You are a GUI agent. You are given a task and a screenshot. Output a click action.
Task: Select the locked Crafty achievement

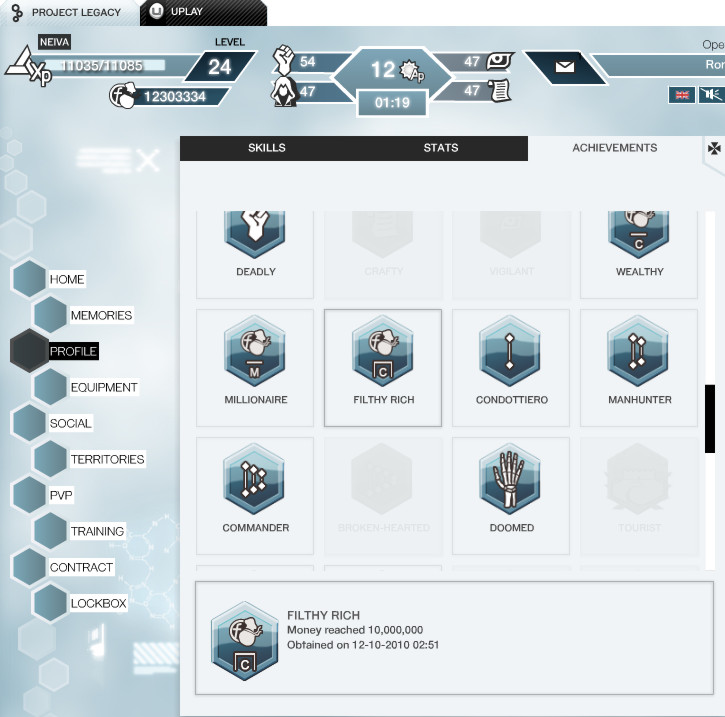point(383,253)
